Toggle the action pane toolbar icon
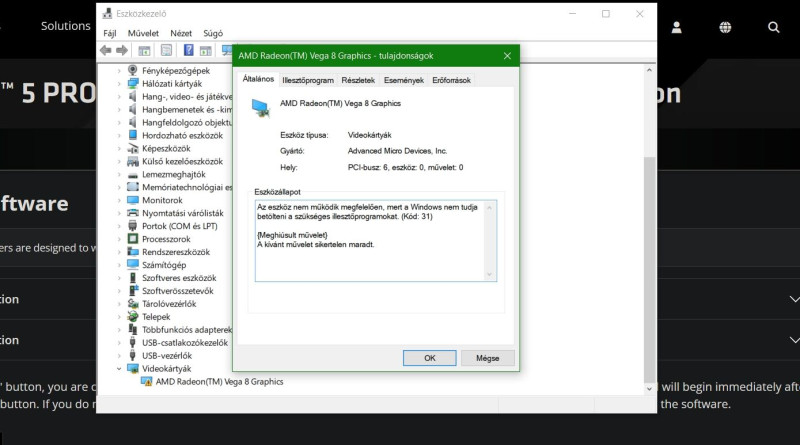Screen dimensions: 800x445 pos(206,50)
